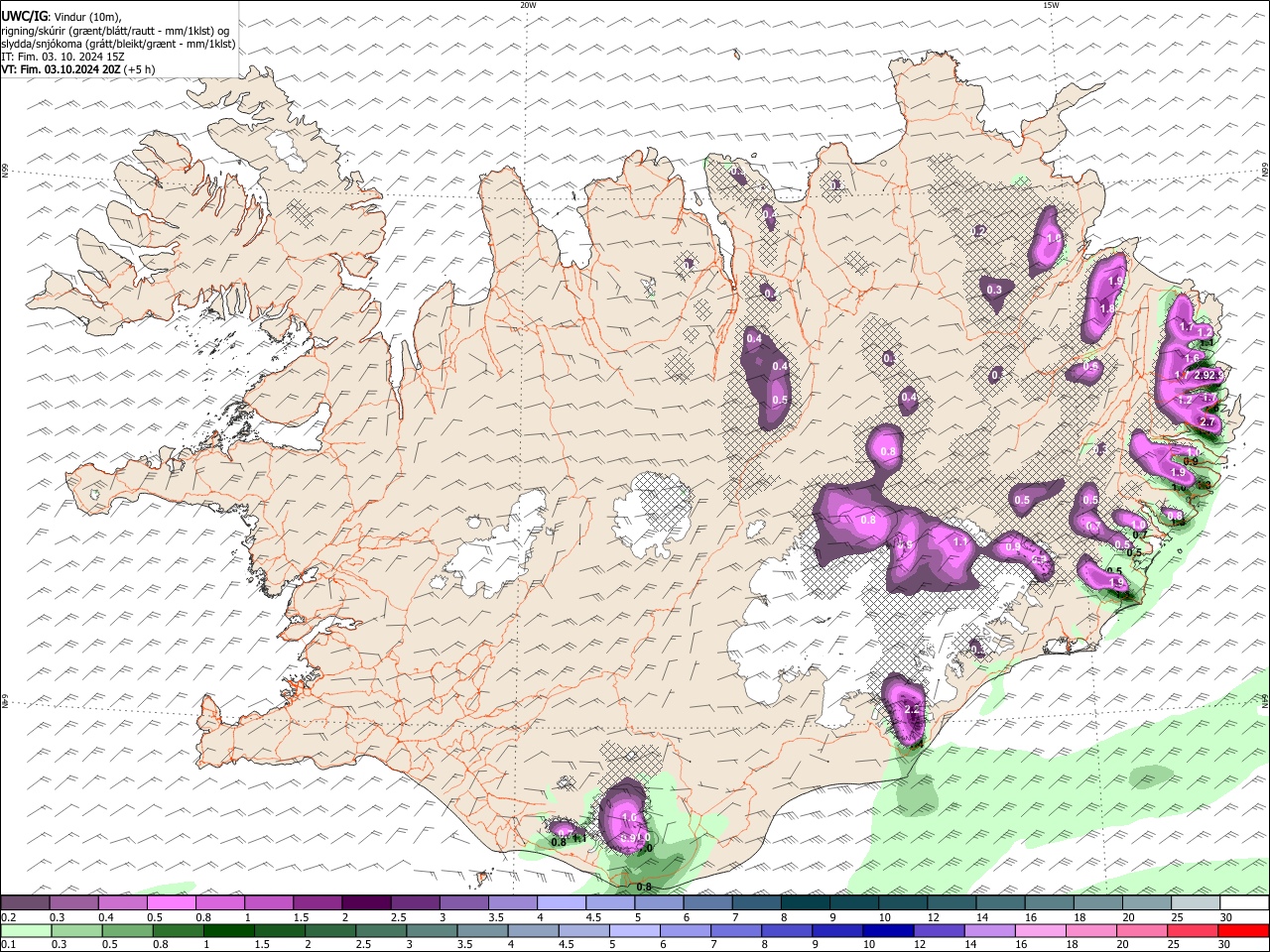Click the 'VT: Fim. 03.10.2024 20Z (+5 h)' line

(77, 69)
